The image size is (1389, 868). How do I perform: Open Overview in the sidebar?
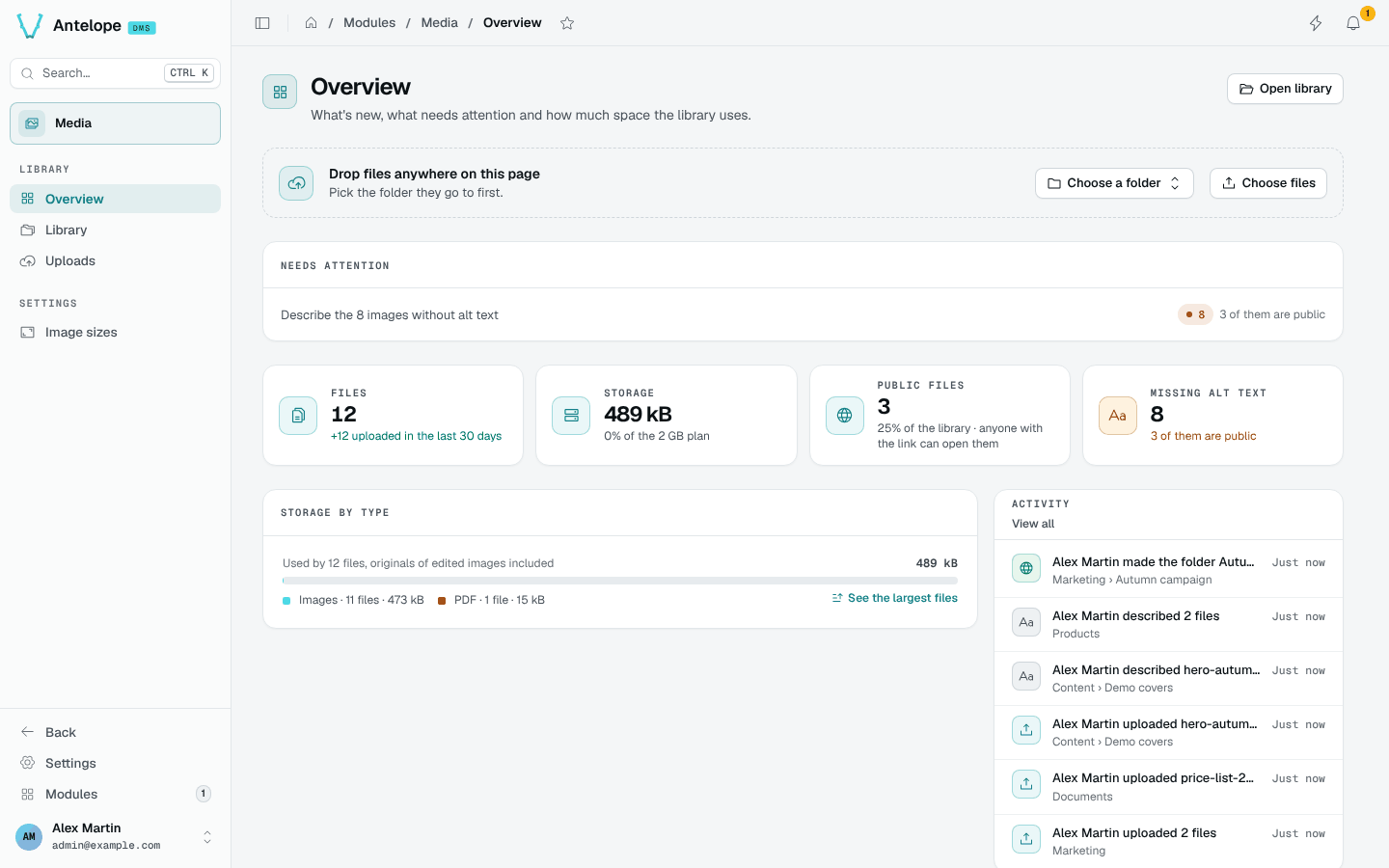(x=115, y=199)
